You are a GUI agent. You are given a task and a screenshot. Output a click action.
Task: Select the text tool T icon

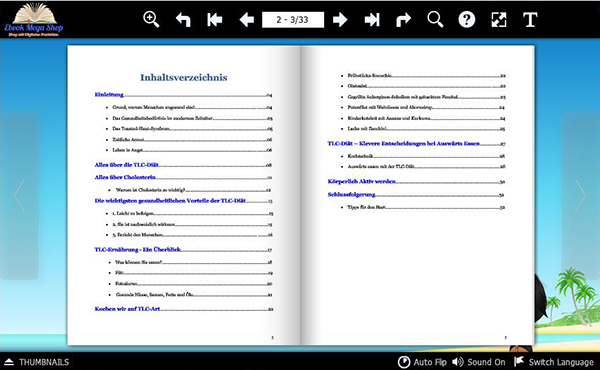tap(530, 20)
